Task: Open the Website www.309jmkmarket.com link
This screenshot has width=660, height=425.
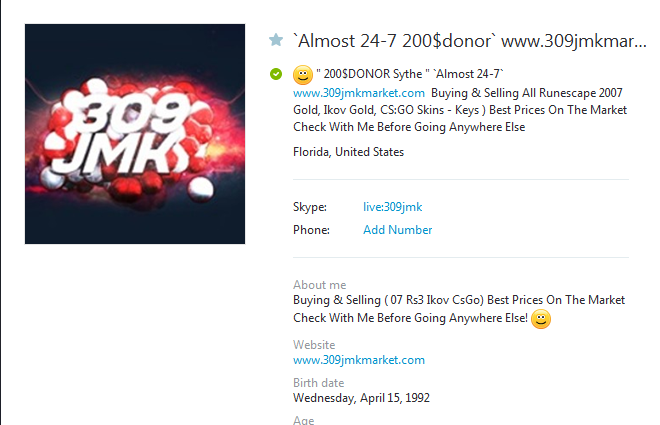Action: [359, 360]
